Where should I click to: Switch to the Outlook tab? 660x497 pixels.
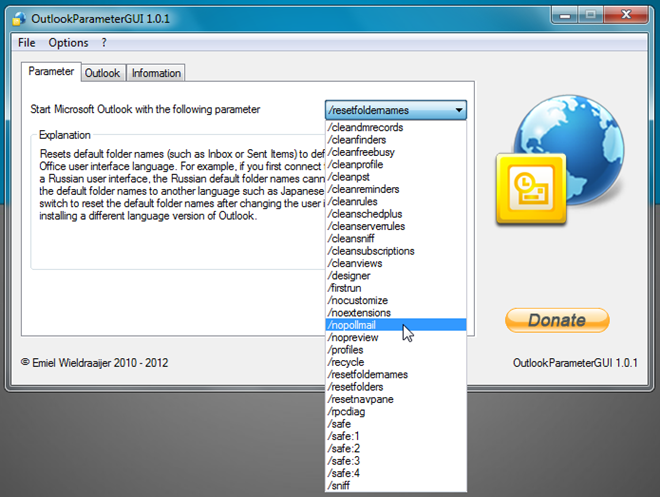[x=102, y=73]
